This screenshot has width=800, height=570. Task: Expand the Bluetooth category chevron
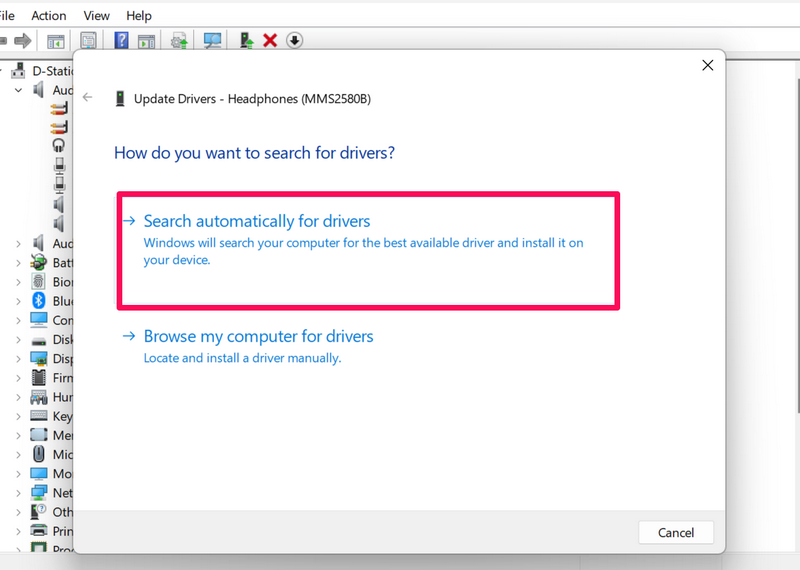[18, 301]
